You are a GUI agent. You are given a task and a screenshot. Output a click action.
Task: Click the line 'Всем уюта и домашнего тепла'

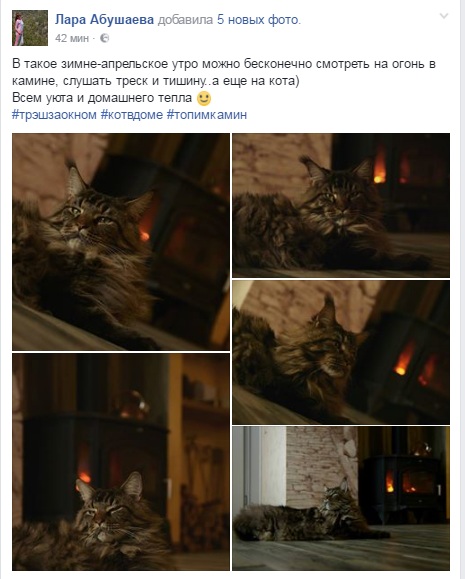(102, 98)
